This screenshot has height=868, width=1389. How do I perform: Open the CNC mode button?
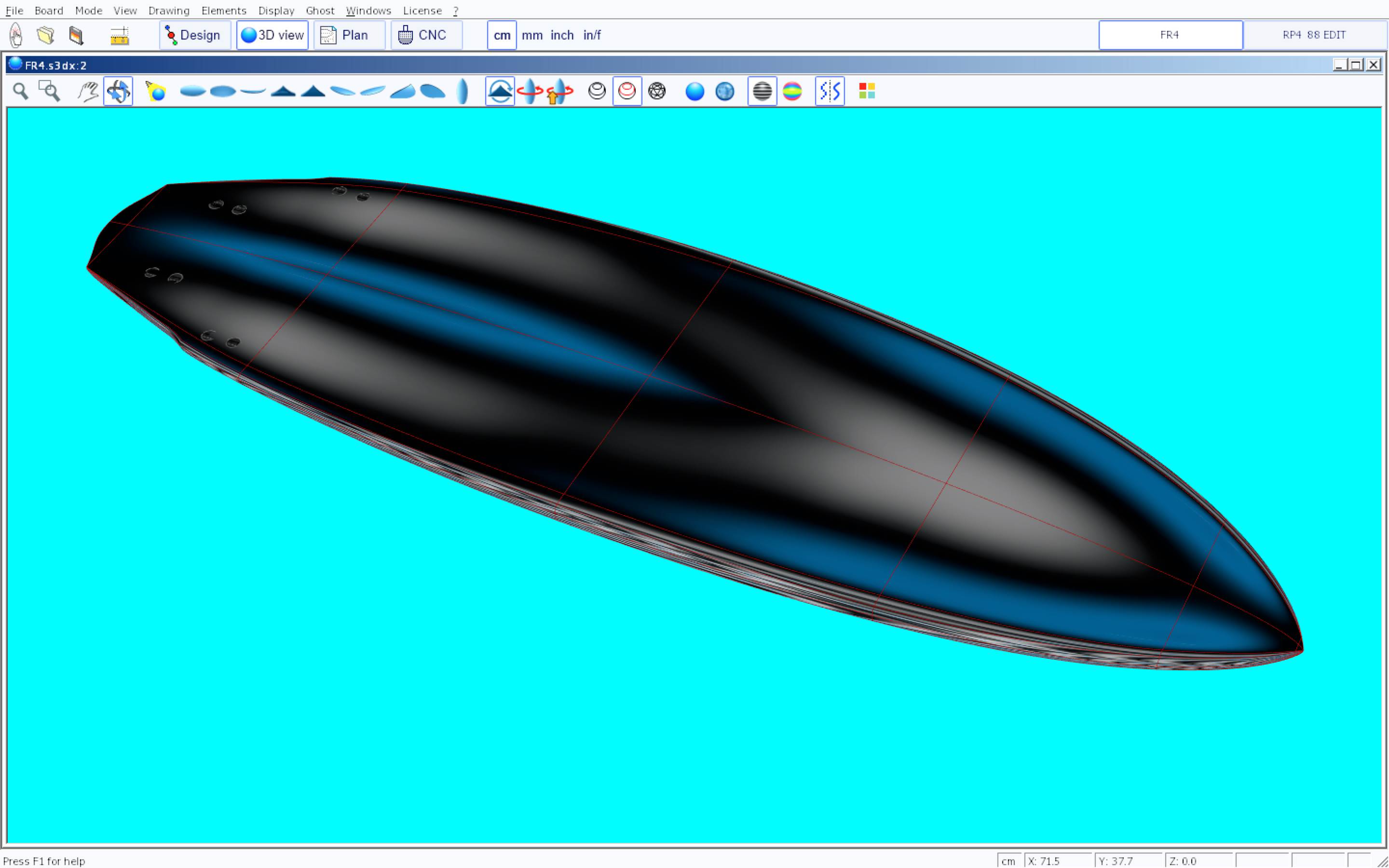(x=426, y=35)
